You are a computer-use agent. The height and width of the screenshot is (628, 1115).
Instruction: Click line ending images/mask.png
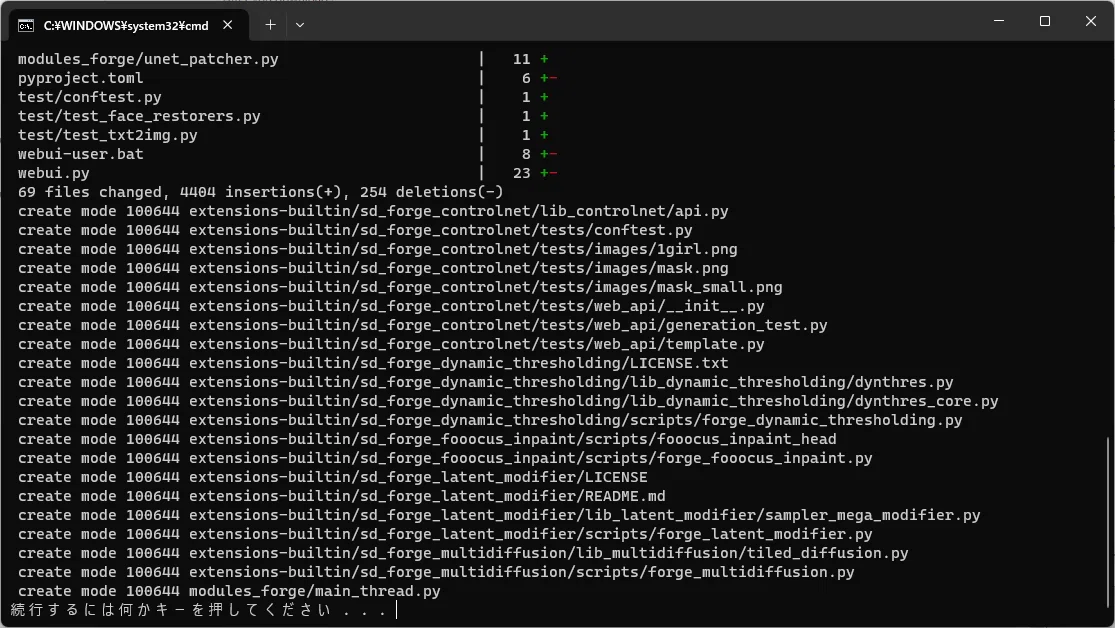(x=373, y=268)
